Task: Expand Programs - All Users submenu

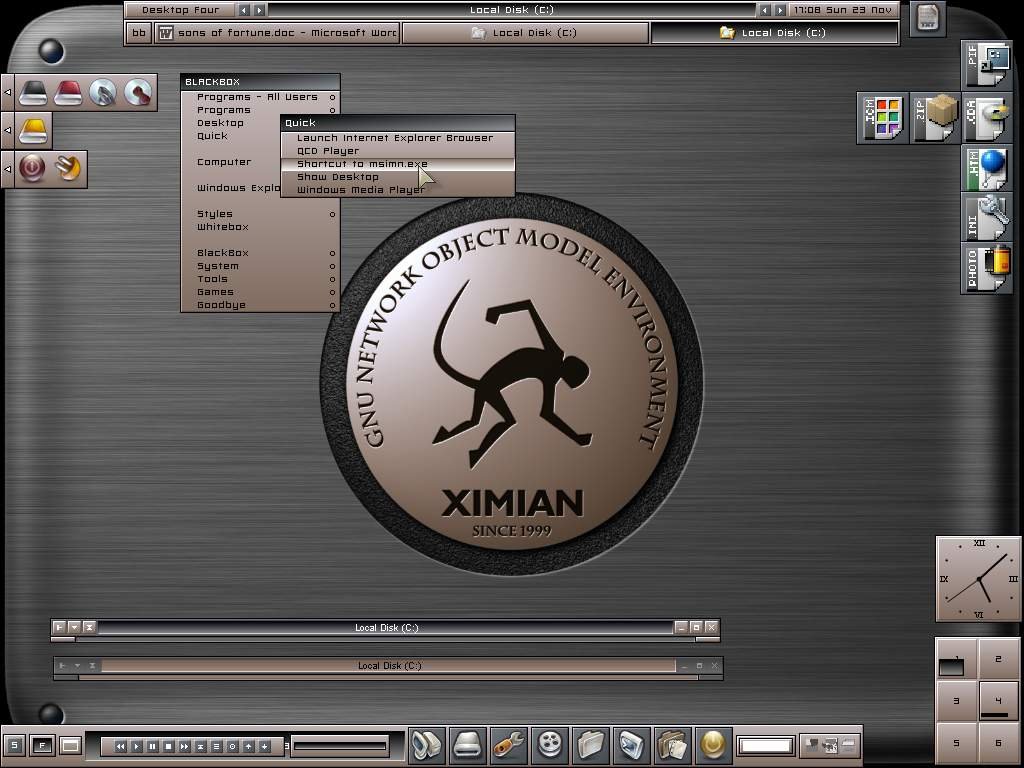Action: point(260,97)
